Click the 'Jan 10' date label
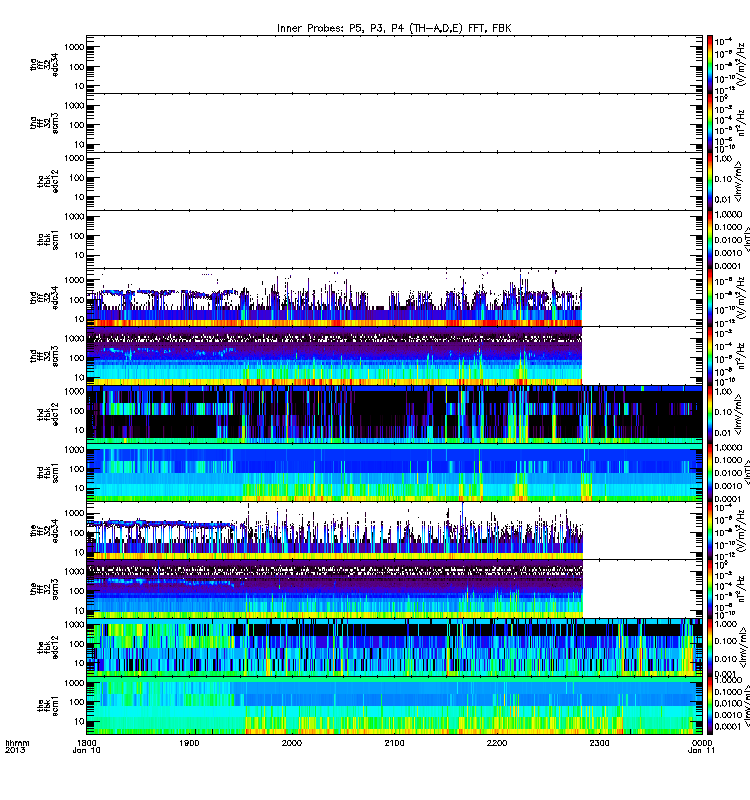The height and width of the screenshot is (800, 750). 86,750
